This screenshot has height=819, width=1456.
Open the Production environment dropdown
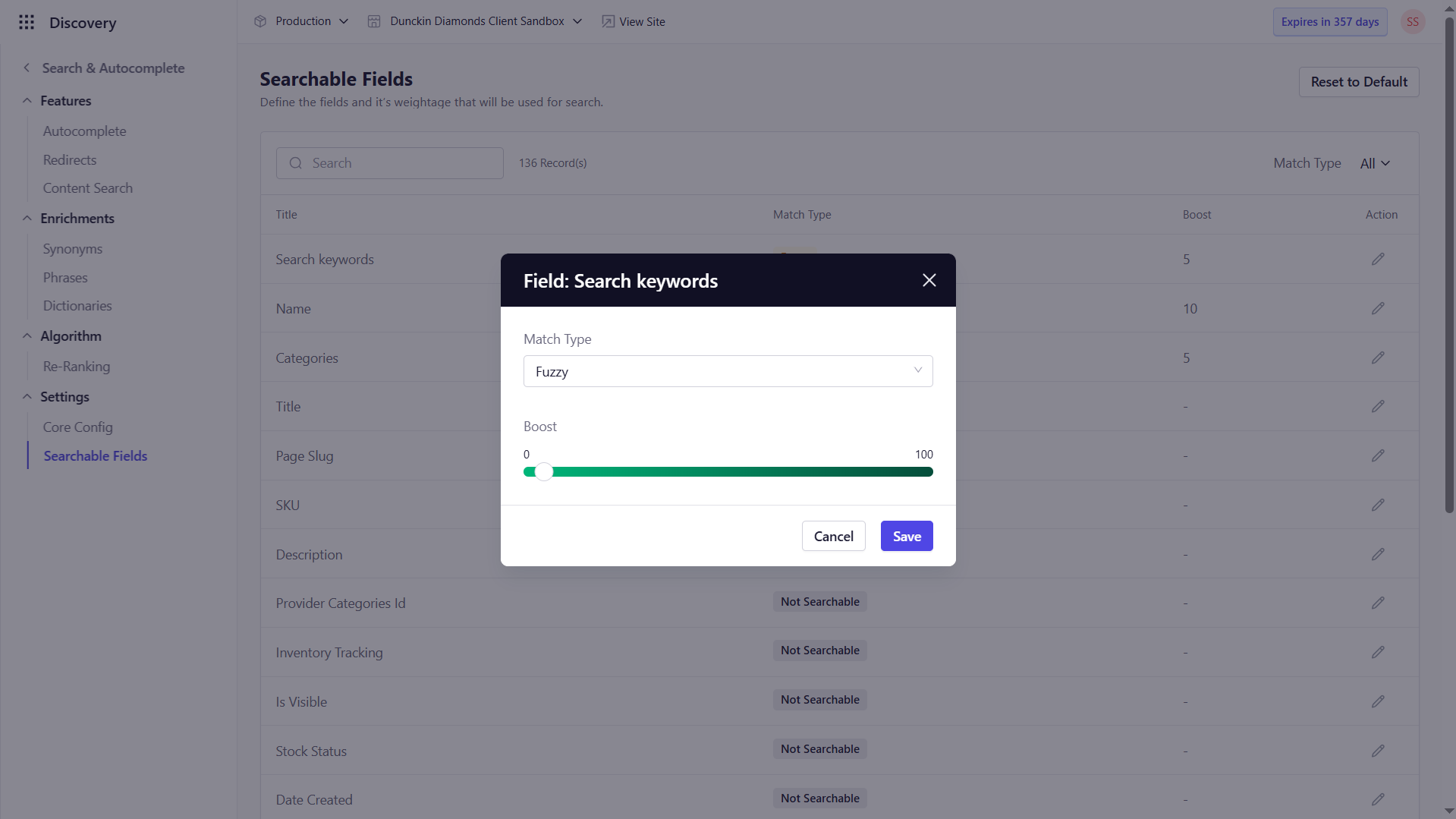pyautogui.click(x=301, y=21)
